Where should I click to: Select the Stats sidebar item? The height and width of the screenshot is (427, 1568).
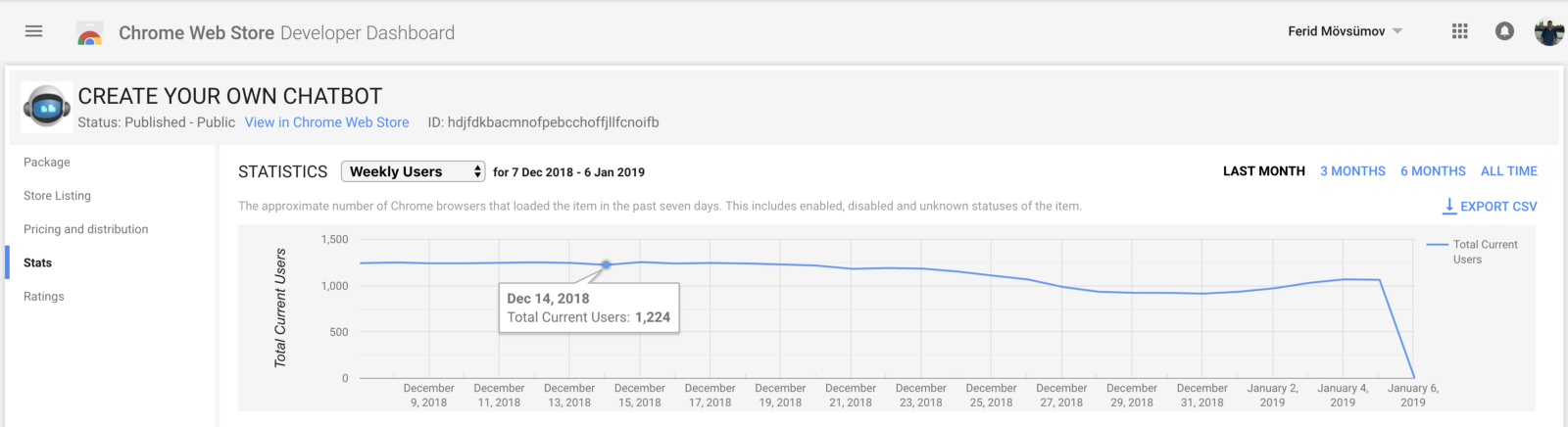(x=38, y=262)
